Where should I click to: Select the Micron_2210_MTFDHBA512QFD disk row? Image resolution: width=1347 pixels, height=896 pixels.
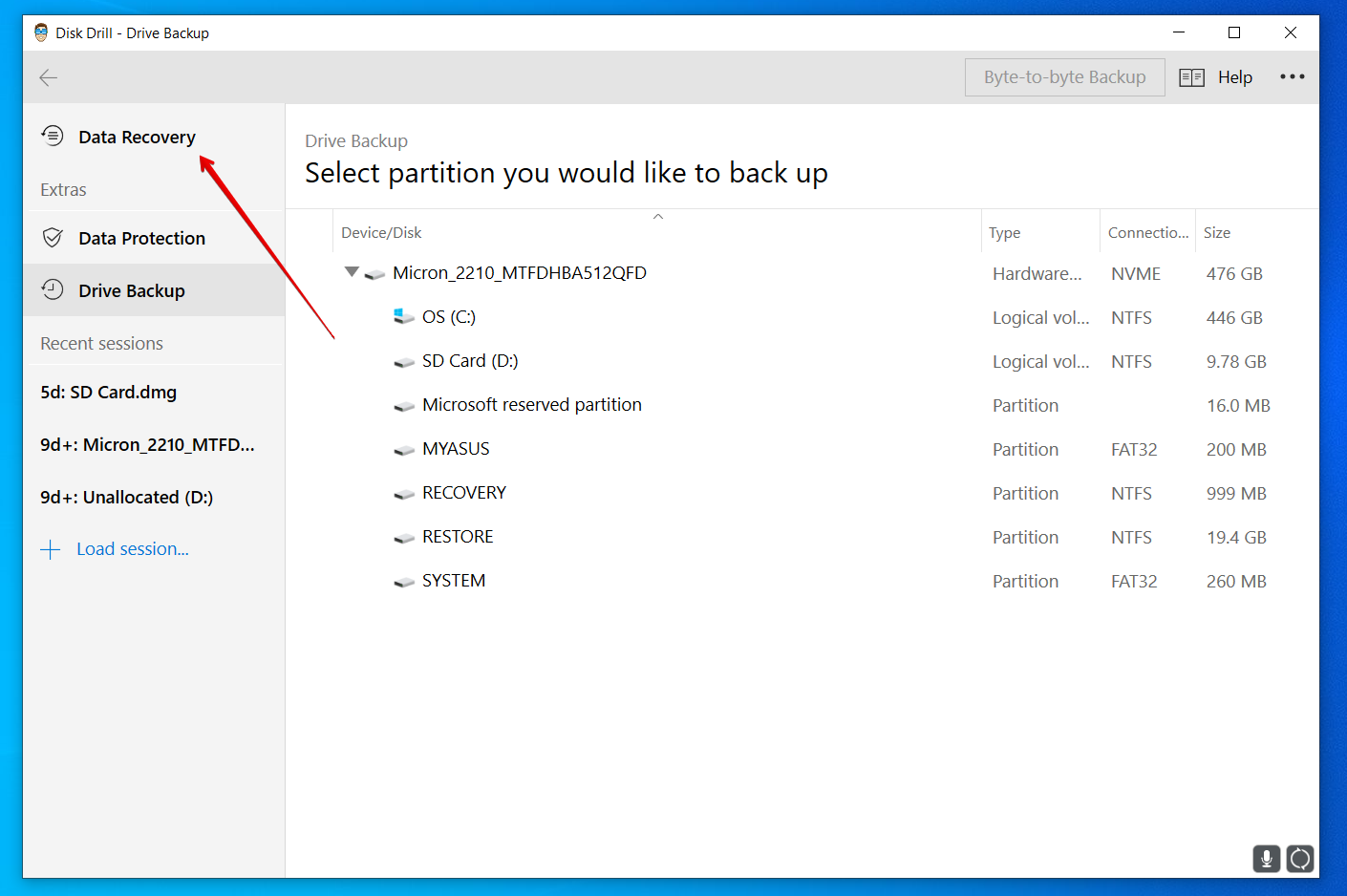pyautogui.click(x=802, y=273)
